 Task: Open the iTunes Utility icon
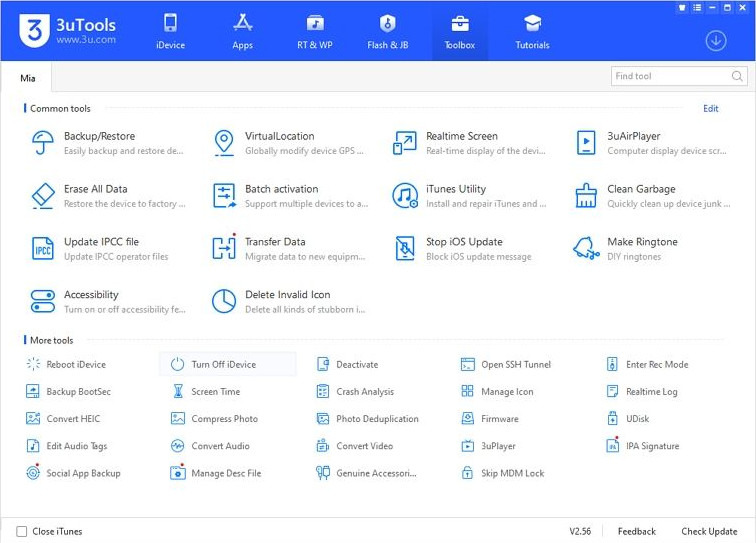[405, 196]
